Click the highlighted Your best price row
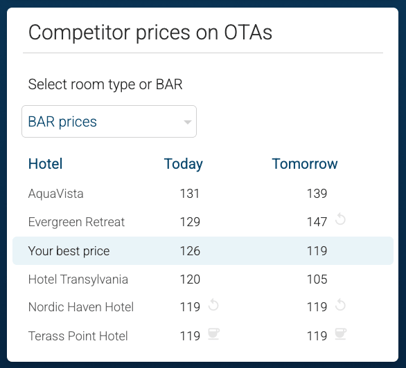The width and height of the screenshot is (406, 368). tap(203, 251)
